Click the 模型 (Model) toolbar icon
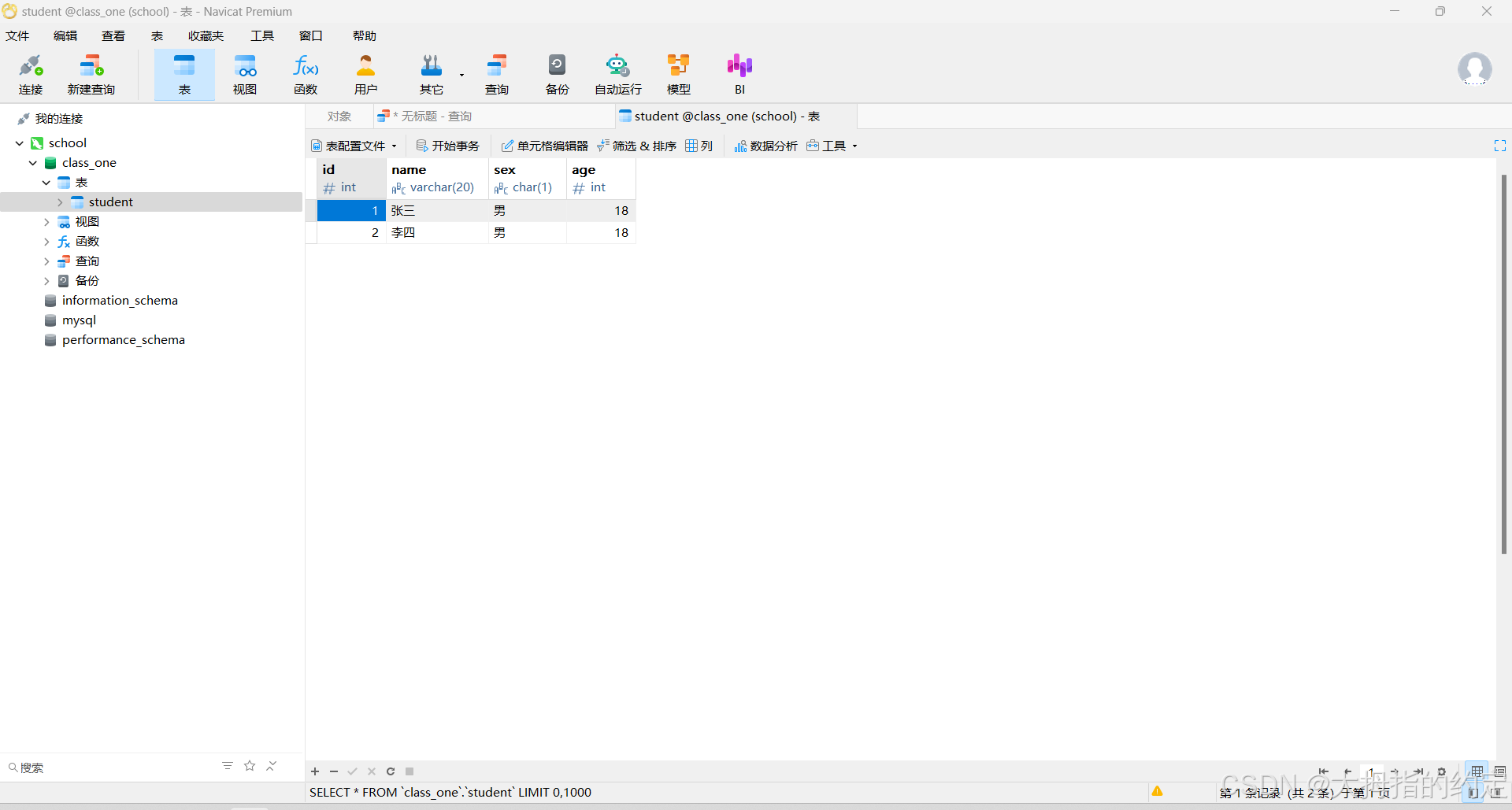 pyautogui.click(x=678, y=74)
